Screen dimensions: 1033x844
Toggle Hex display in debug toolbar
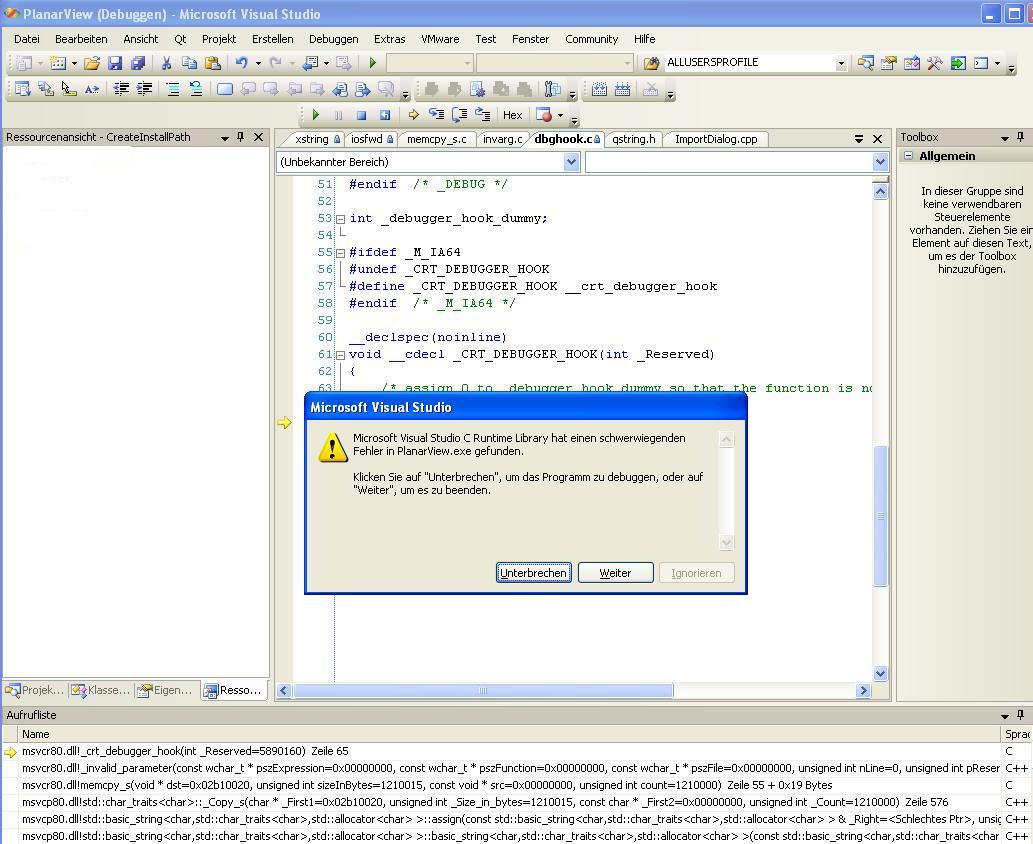coord(513,115)
